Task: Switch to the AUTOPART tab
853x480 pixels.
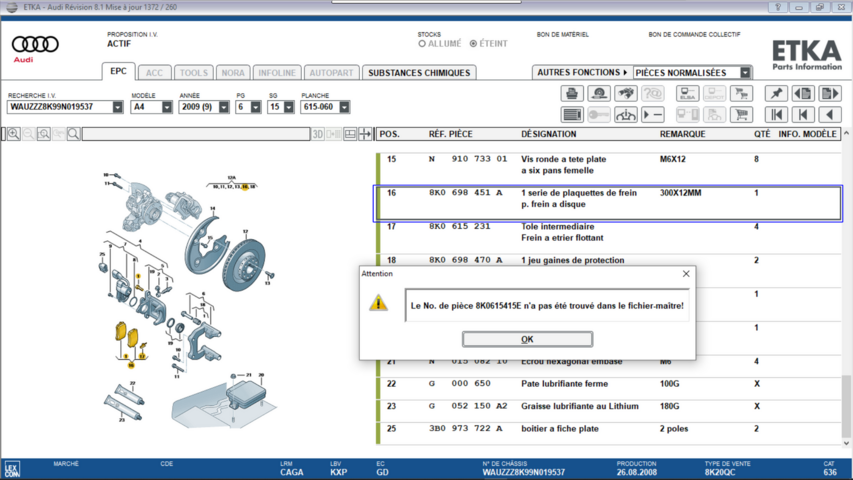Action: (331, 73)
